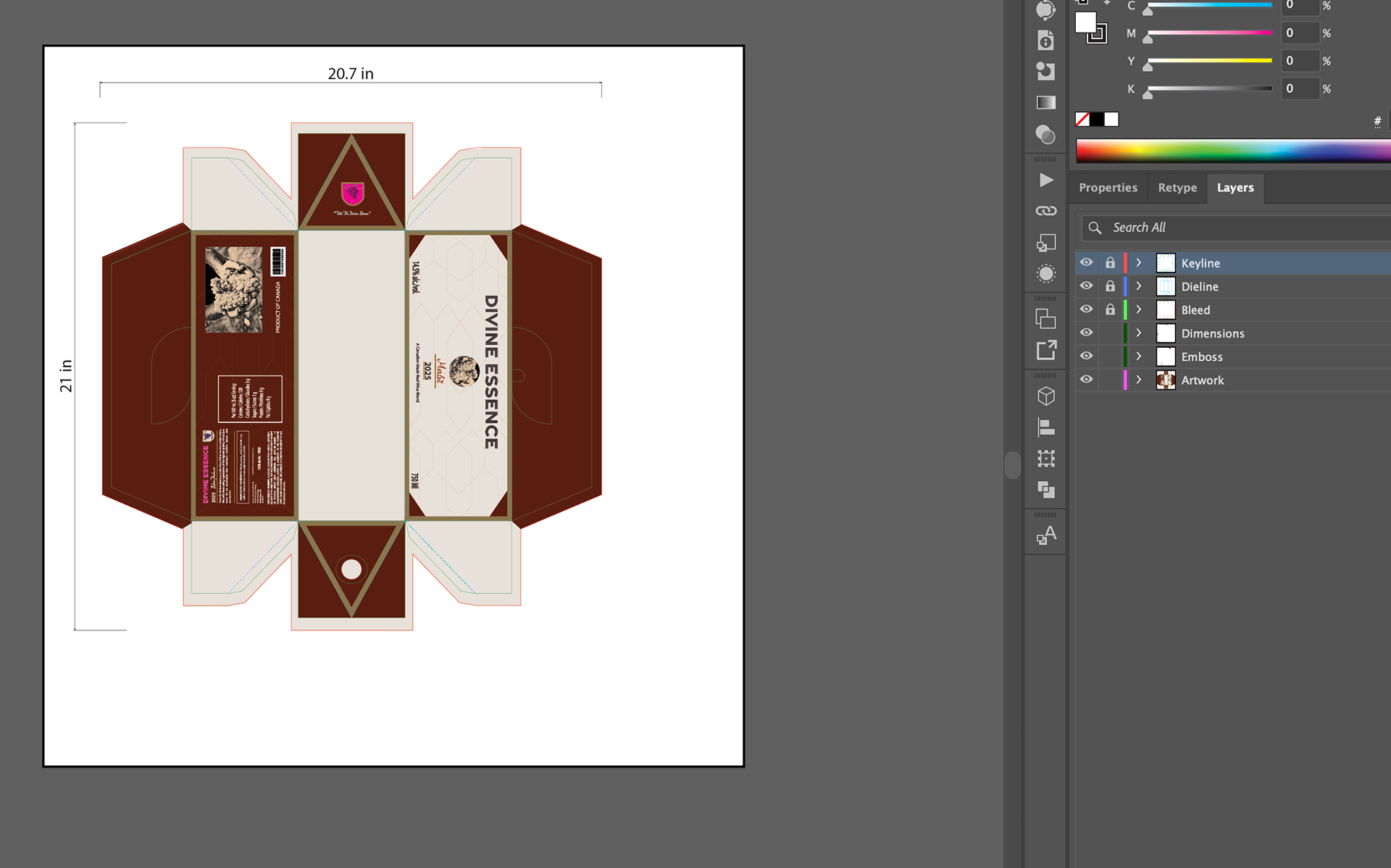Open the Appearance panel dotted-circle icon

click(x=1046, y=274)
